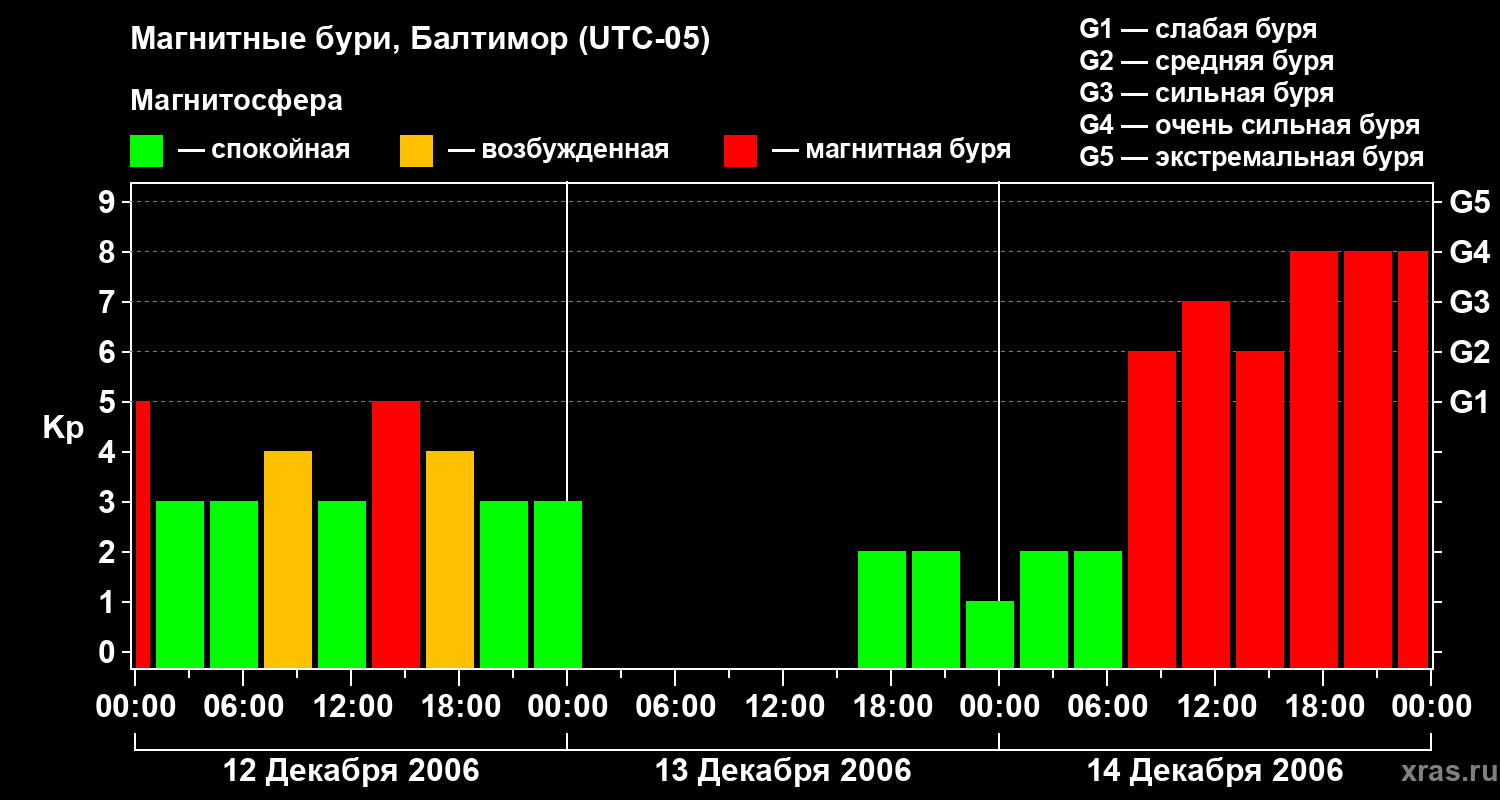Screen dimensions: 1500x800
Task: Click '06:00' time label under 12 December
Action: [243, 707]
